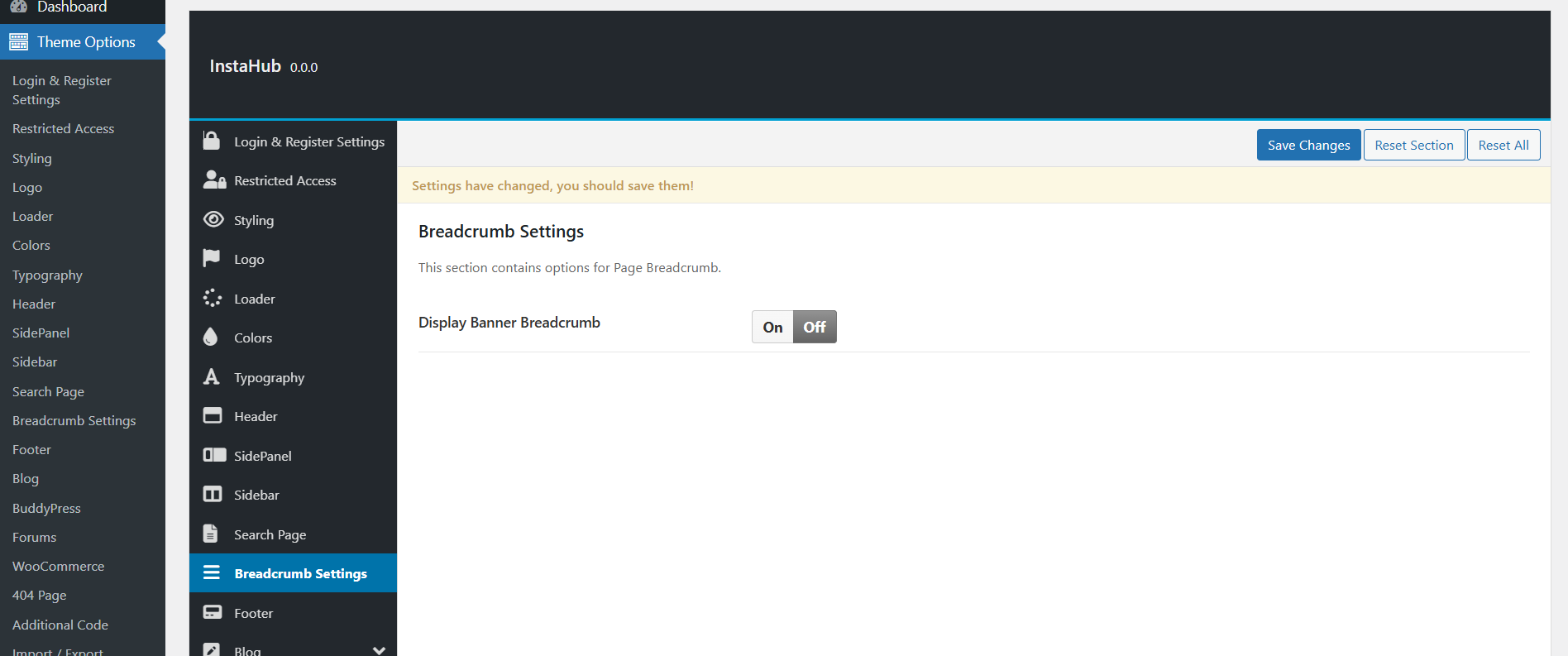Click the spinner icon beside Loader
Image resolution: width=1568 pixels, height=656 pixels.
coord(213,298)
